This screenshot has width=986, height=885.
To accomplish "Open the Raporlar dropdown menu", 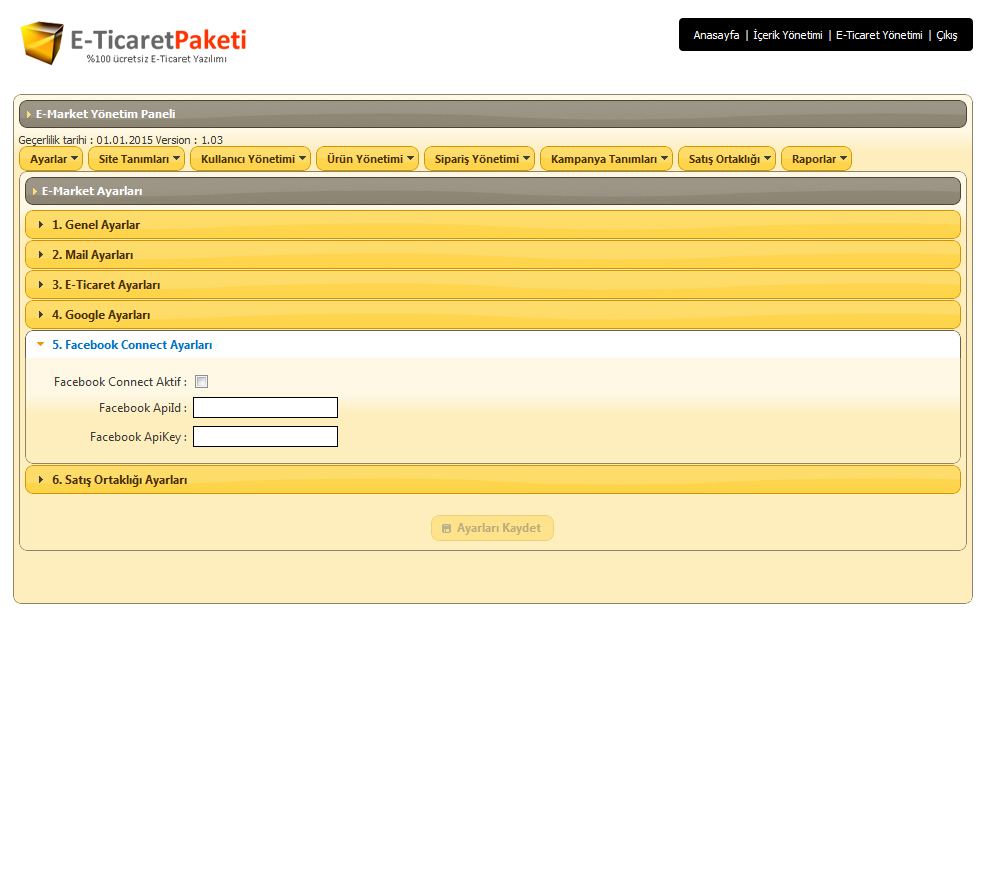I will [816, 159].
